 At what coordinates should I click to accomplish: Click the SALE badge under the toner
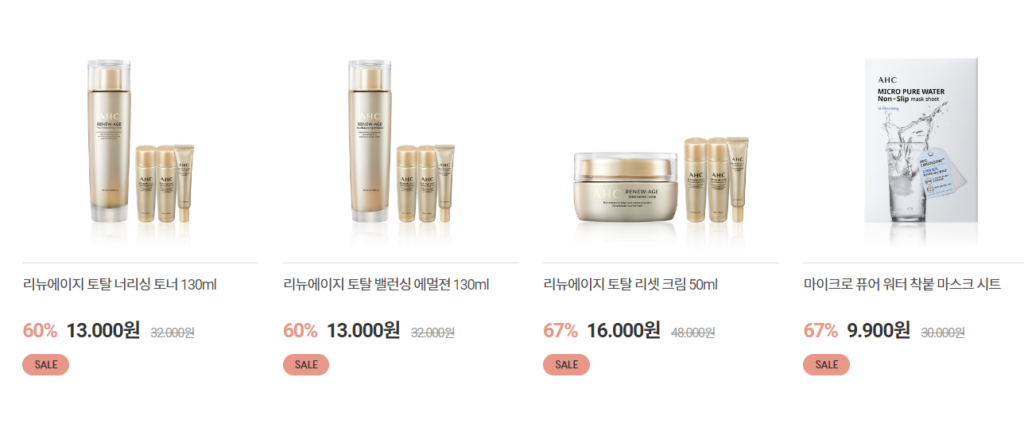[46, 365]
